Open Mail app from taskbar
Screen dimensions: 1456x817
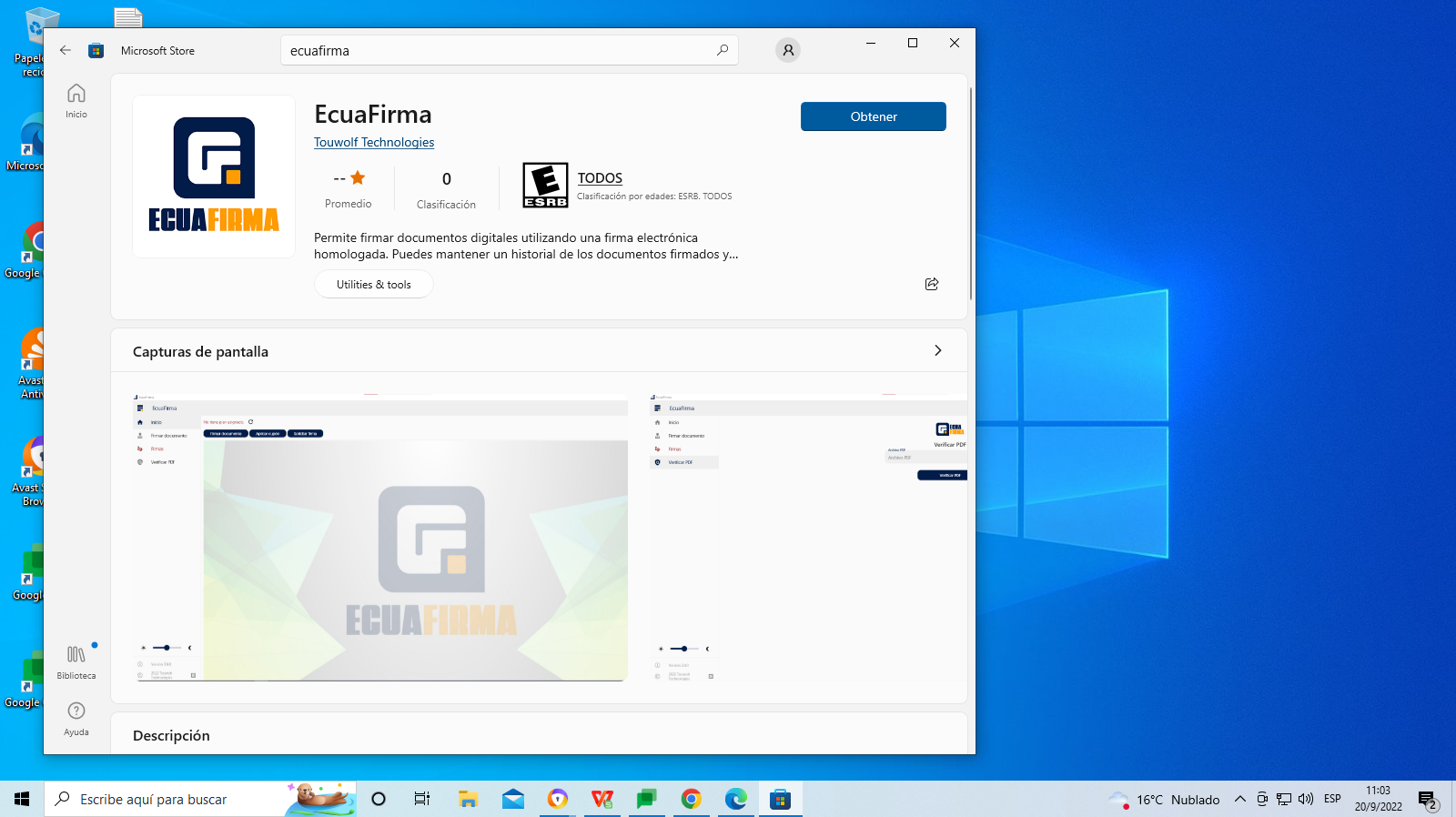pyautogui.click(x=513, y=799)
